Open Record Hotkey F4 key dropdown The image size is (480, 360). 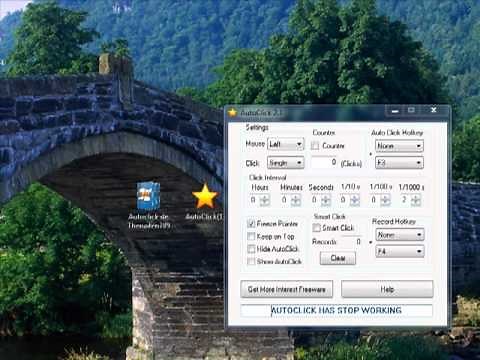pyautogui.click(x=400, y=251)
